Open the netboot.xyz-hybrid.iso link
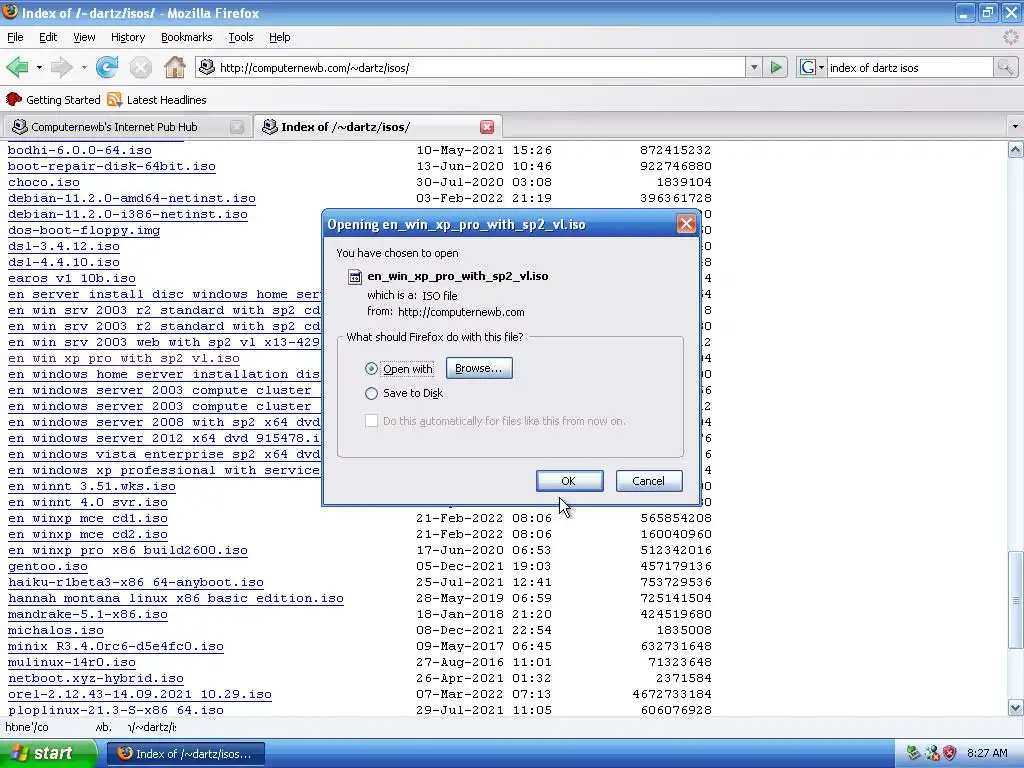Viewport: 1024px width, 768px height. [96, 678]
